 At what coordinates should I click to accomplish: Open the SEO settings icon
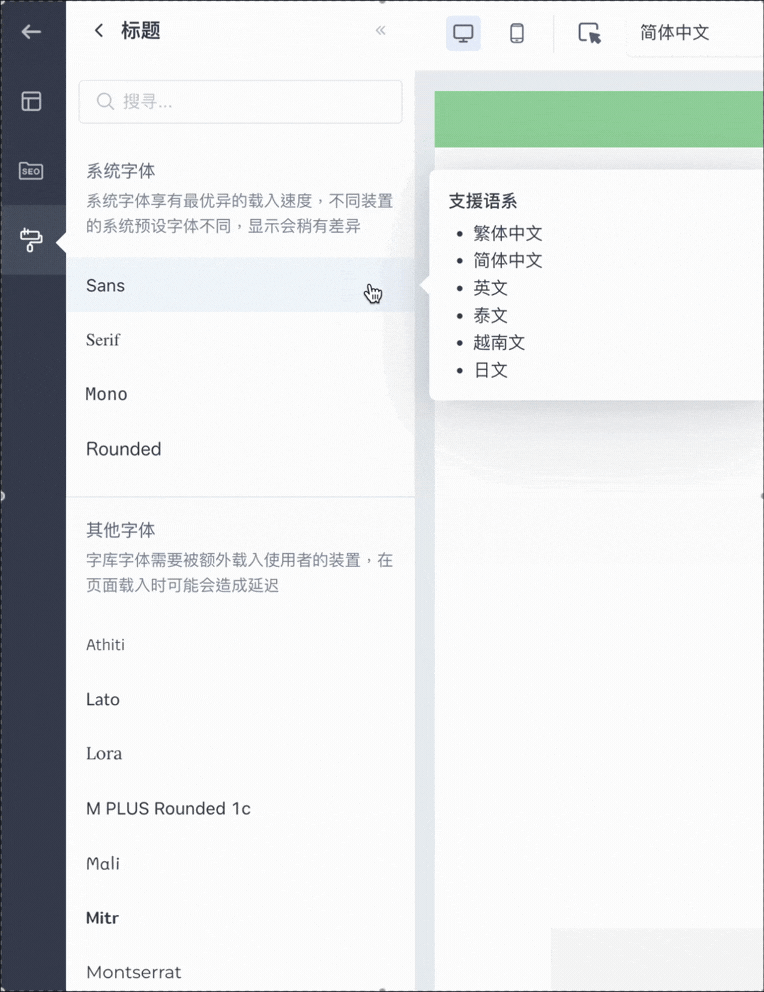point(31,171)
